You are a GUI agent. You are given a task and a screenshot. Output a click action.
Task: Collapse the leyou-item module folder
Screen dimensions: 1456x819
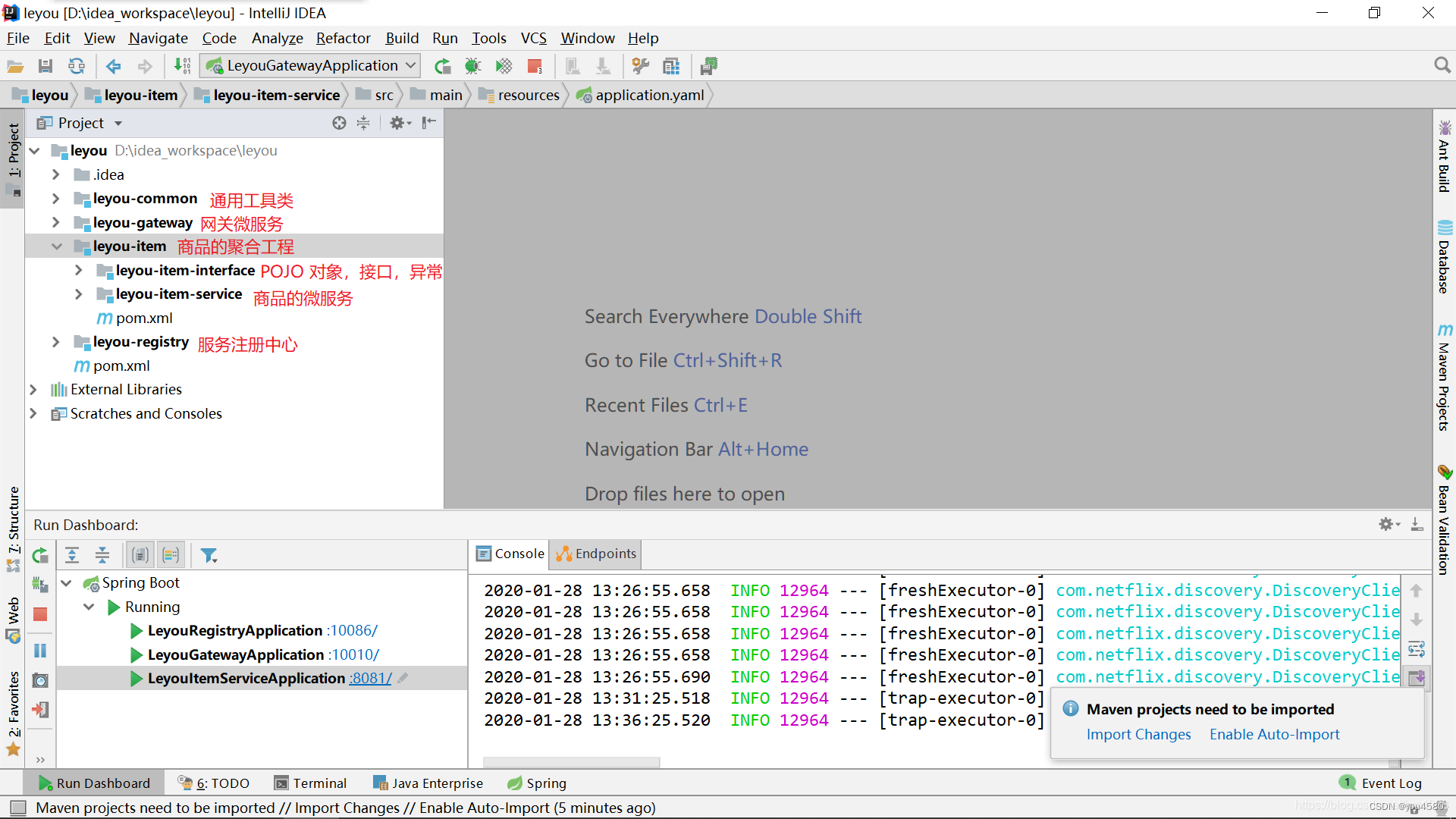[x=56, y=246]
